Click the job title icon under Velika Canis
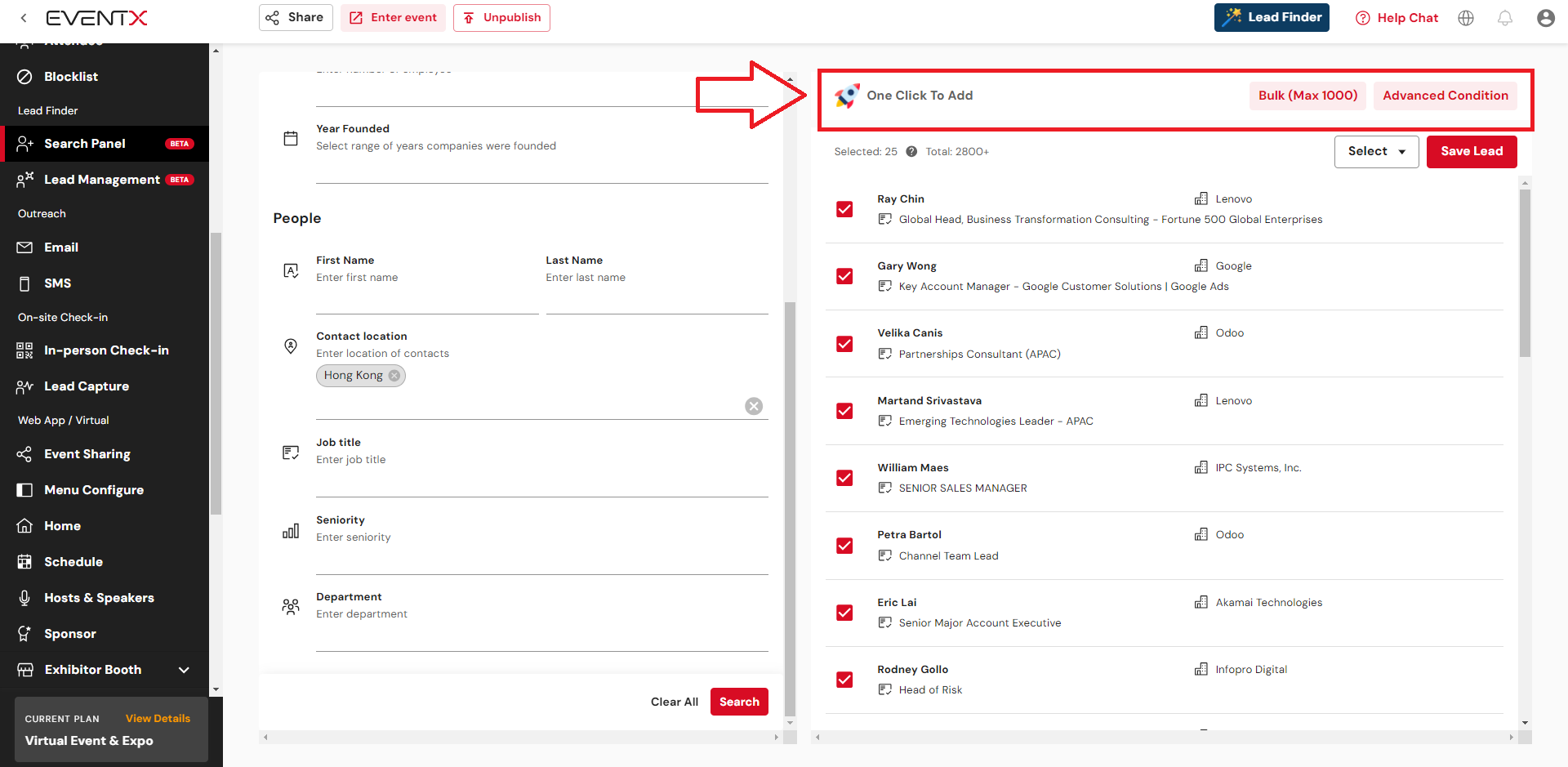1568x767 pixels. tap(884, 354)
